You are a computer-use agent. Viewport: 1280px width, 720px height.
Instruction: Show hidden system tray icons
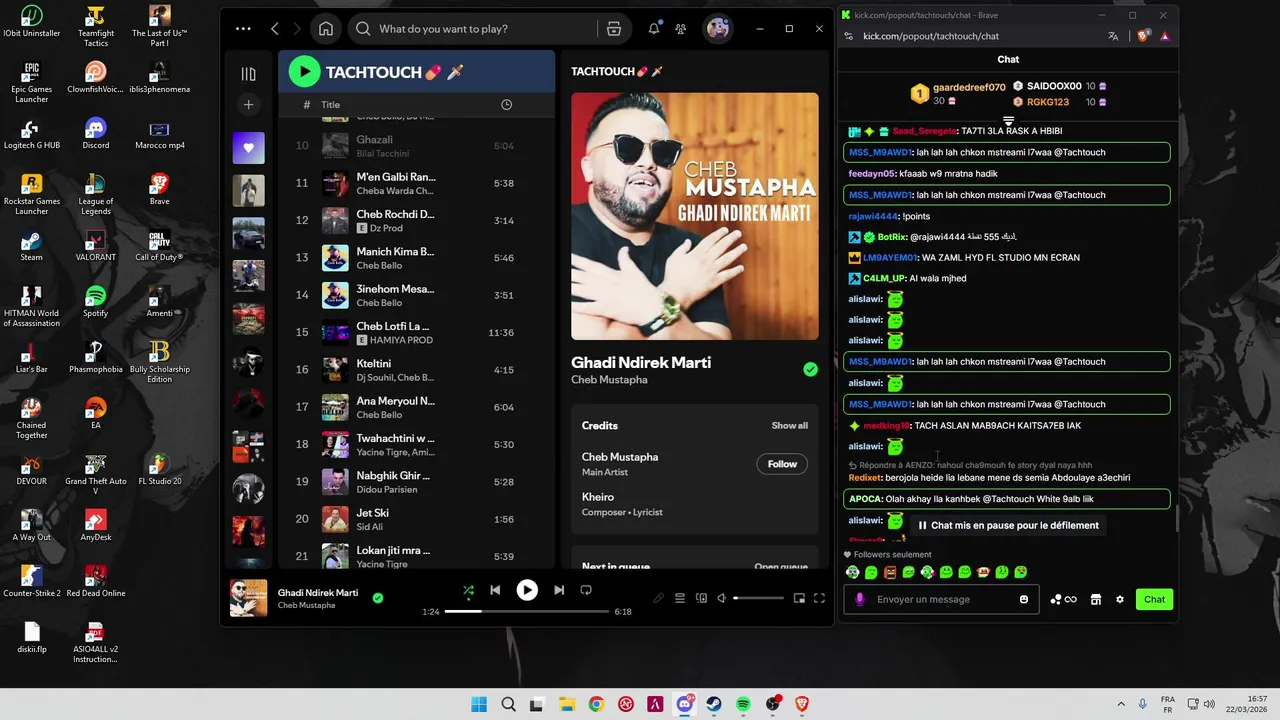point(1121,704)
